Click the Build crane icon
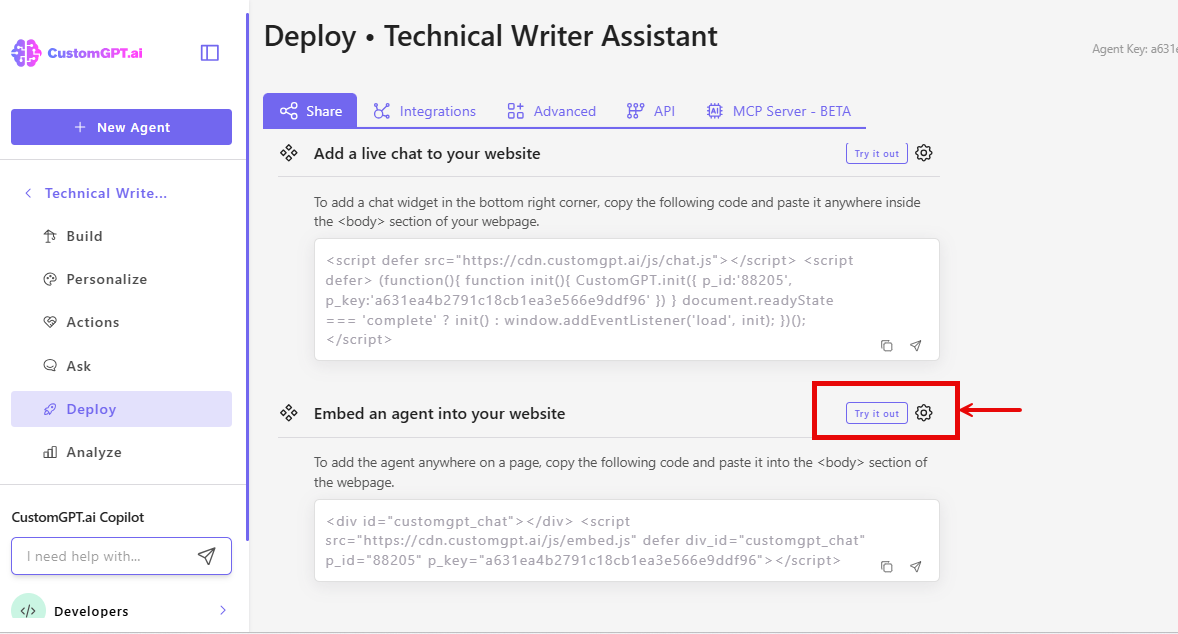Viewport: 1178px width, 634px height. tap(50, 236)
